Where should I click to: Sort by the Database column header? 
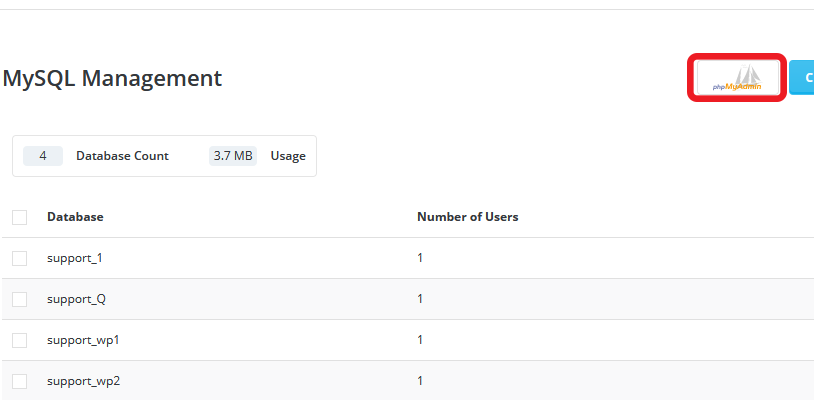click(75, 217)
